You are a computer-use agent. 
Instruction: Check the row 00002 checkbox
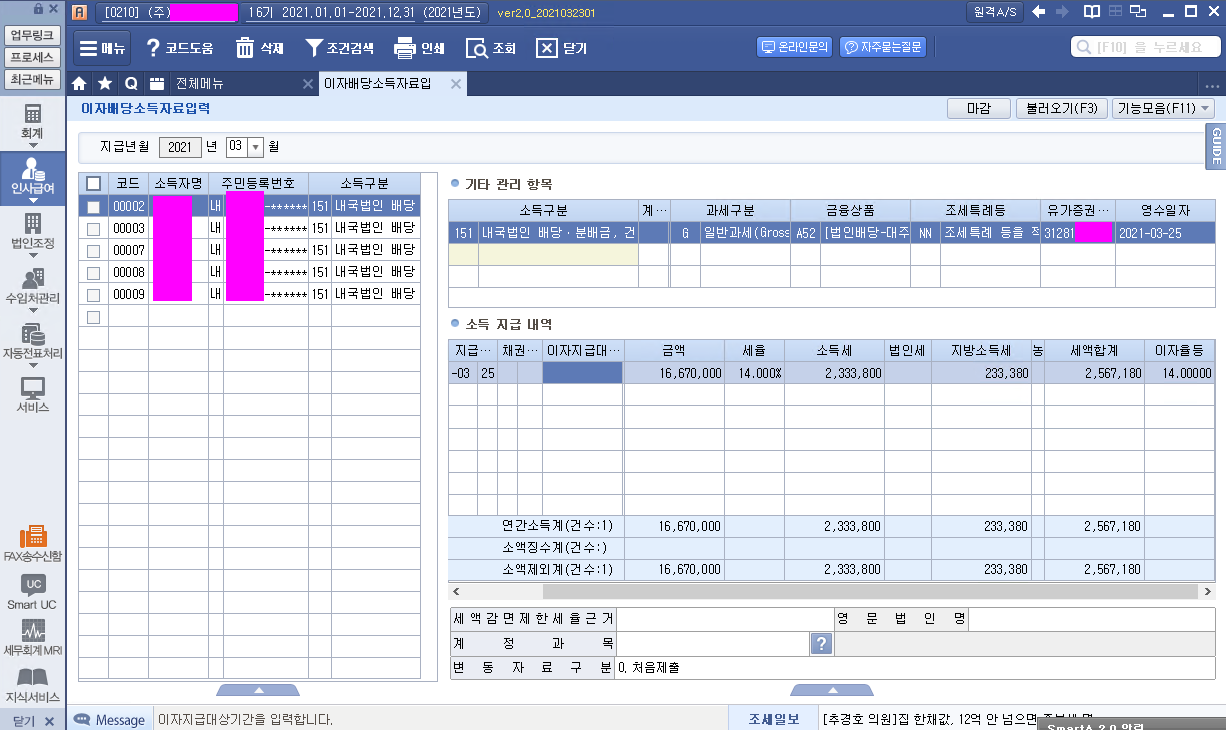tap(94, 206)
